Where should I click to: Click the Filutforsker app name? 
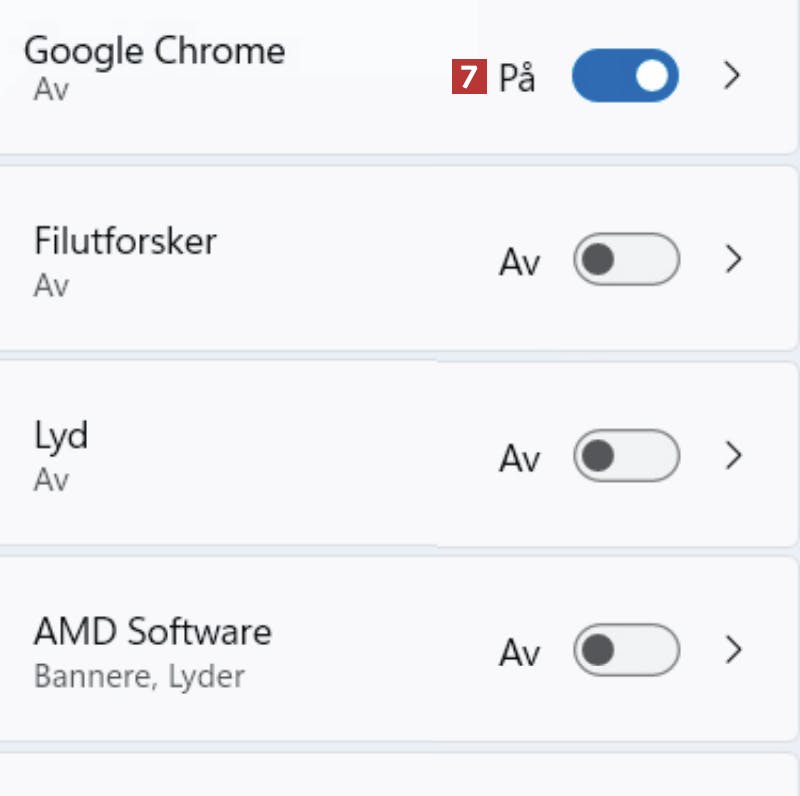[x=125, y=241]
